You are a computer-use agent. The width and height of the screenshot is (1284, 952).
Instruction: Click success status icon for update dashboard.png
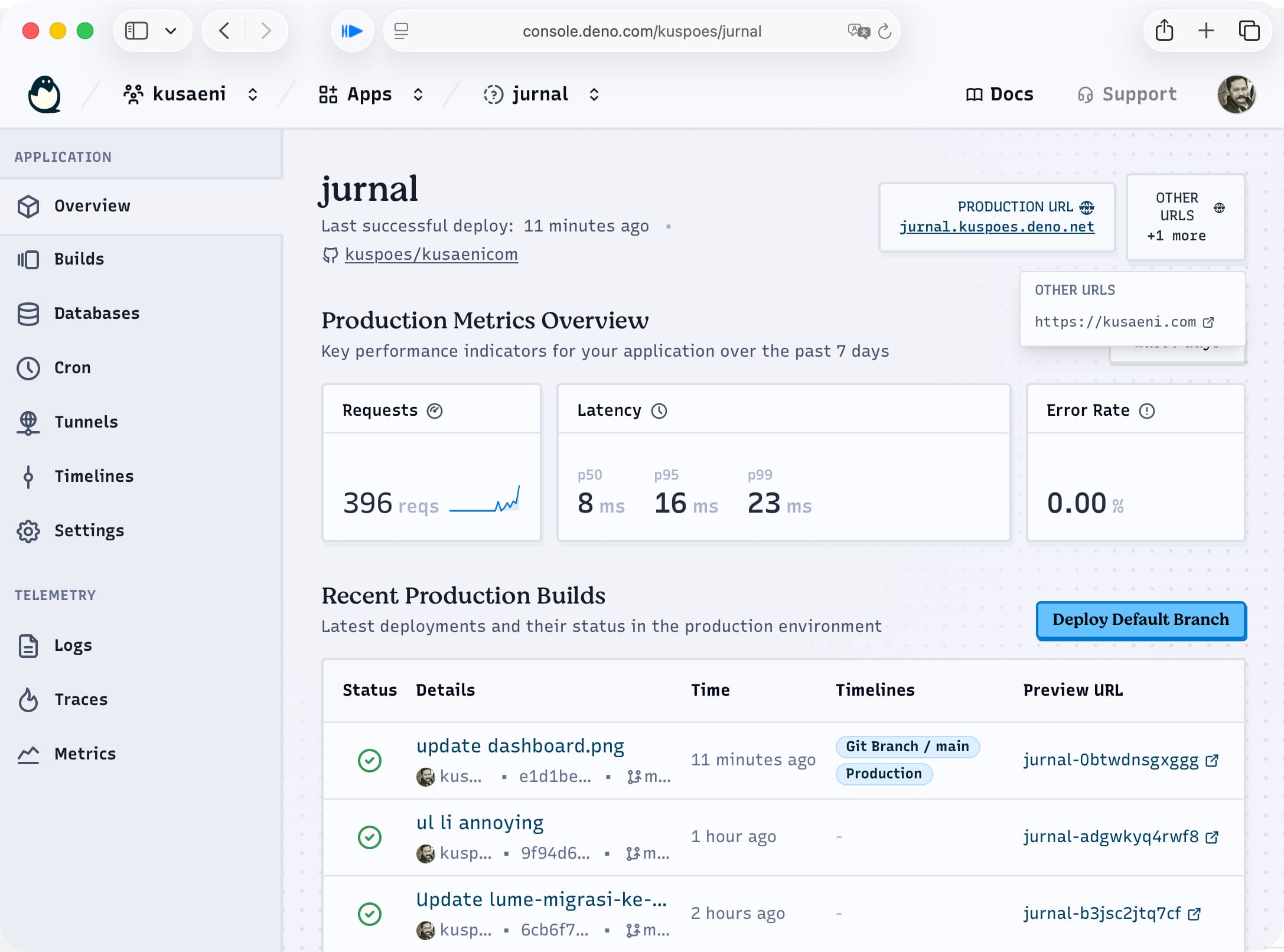[x=370, y=761]
